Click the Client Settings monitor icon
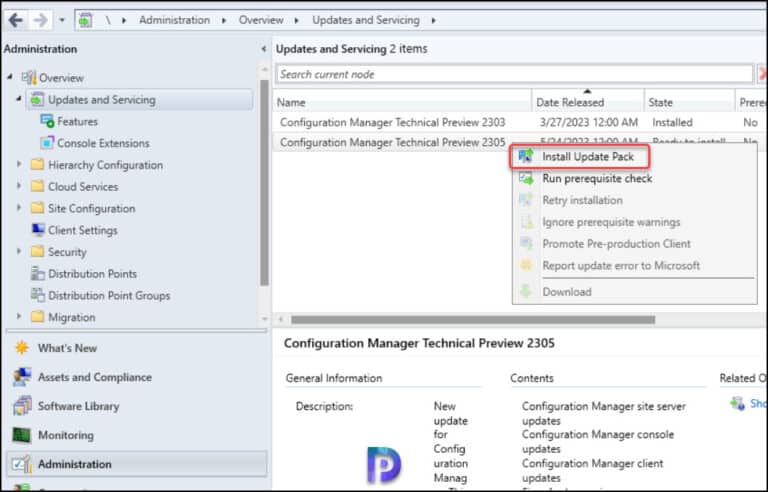This screenshot has width=768, height=492. pyautogui.click(x=38, y=229)
